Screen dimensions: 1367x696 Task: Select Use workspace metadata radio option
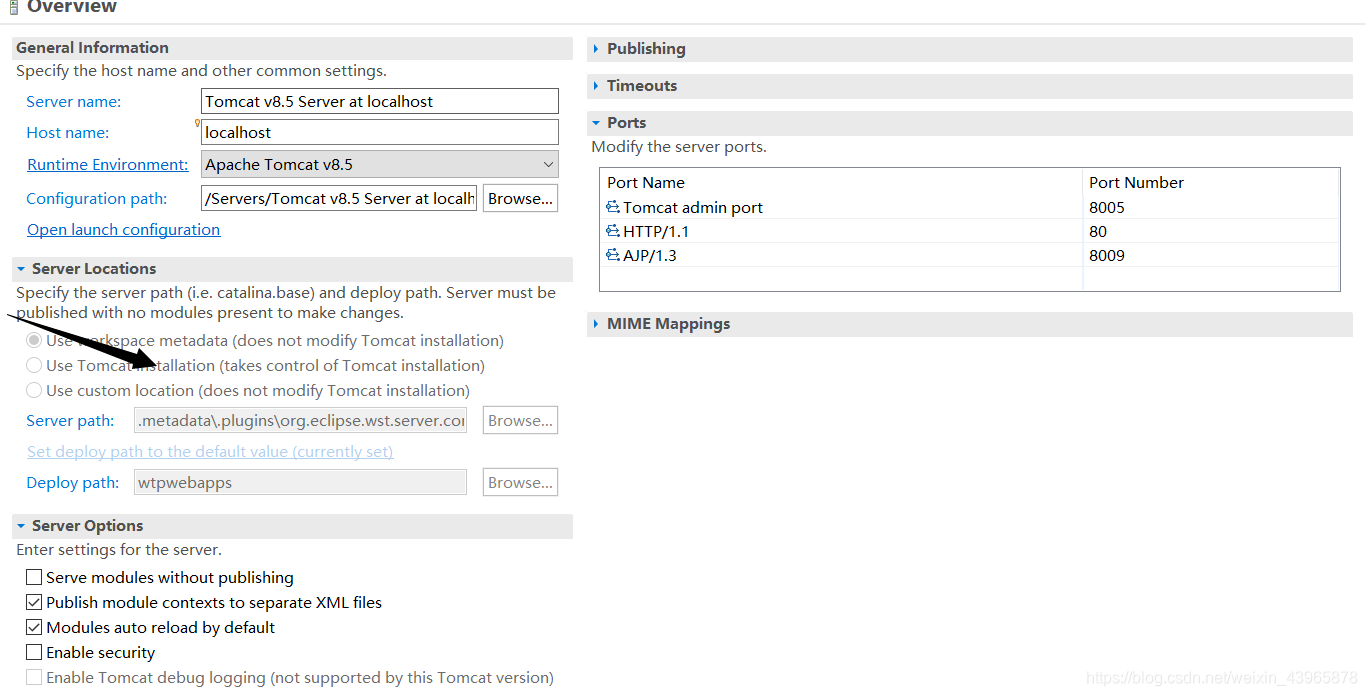point(34,340)
